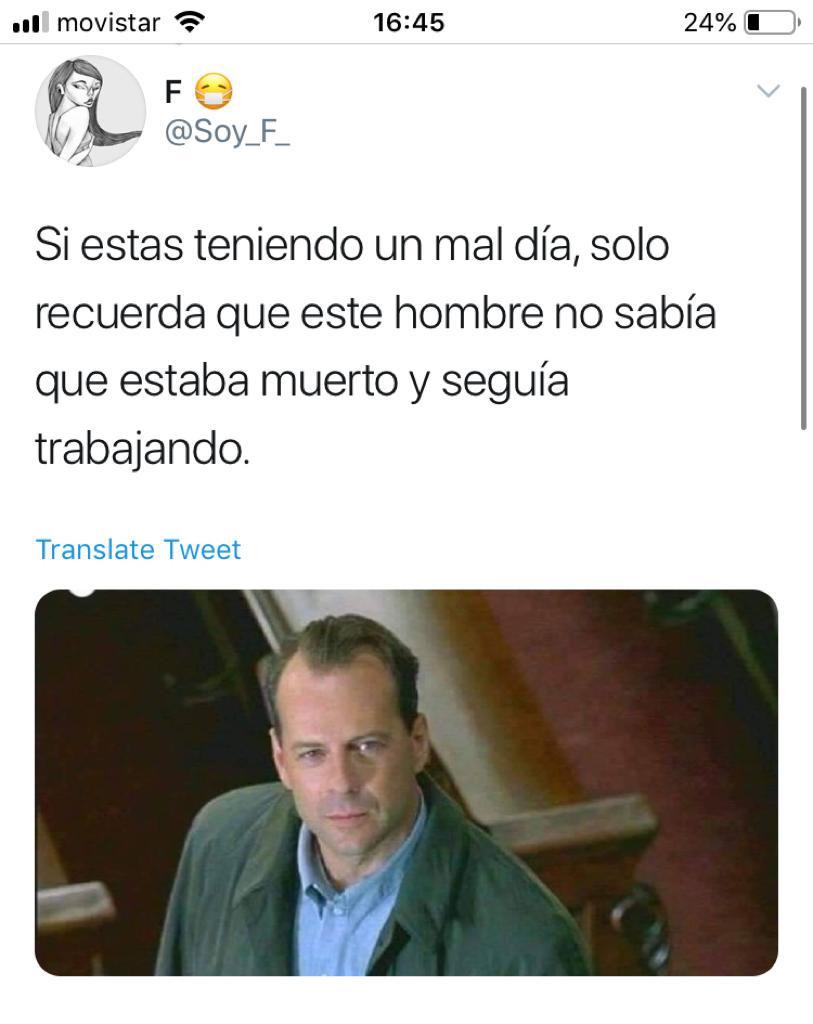The width and height of the screenshot is (813, 1024).
Task: Tap the masked face emoji beside name
Action: coord(214,91)
